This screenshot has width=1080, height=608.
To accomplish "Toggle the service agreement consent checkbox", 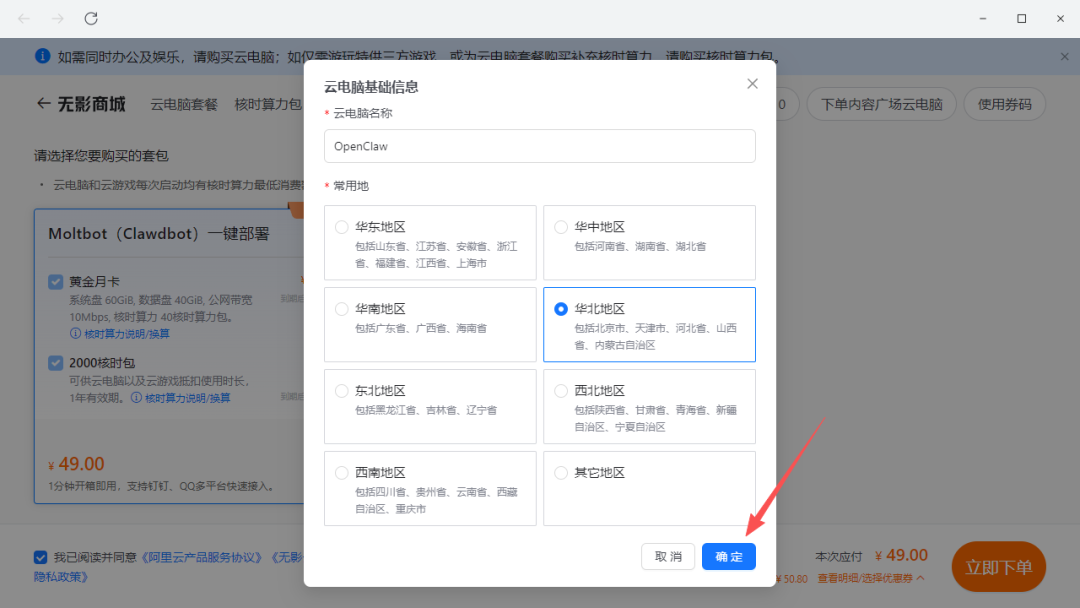I will (40, 557).
